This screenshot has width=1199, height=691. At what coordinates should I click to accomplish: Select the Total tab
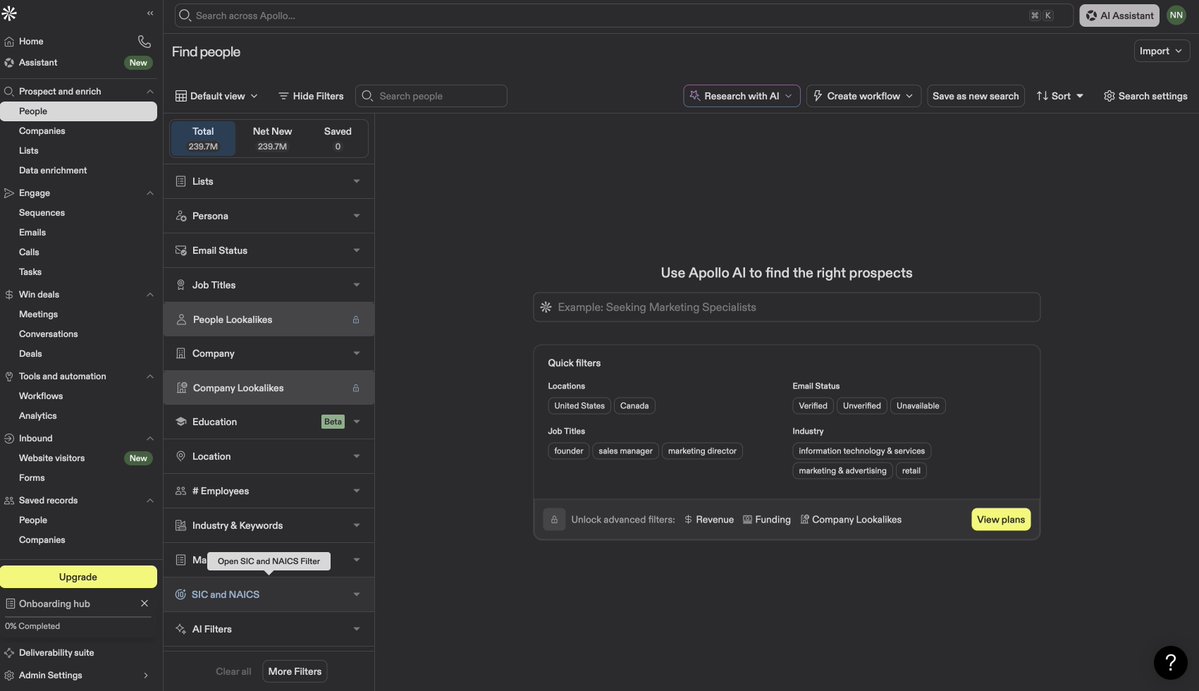tap(203, 138)
